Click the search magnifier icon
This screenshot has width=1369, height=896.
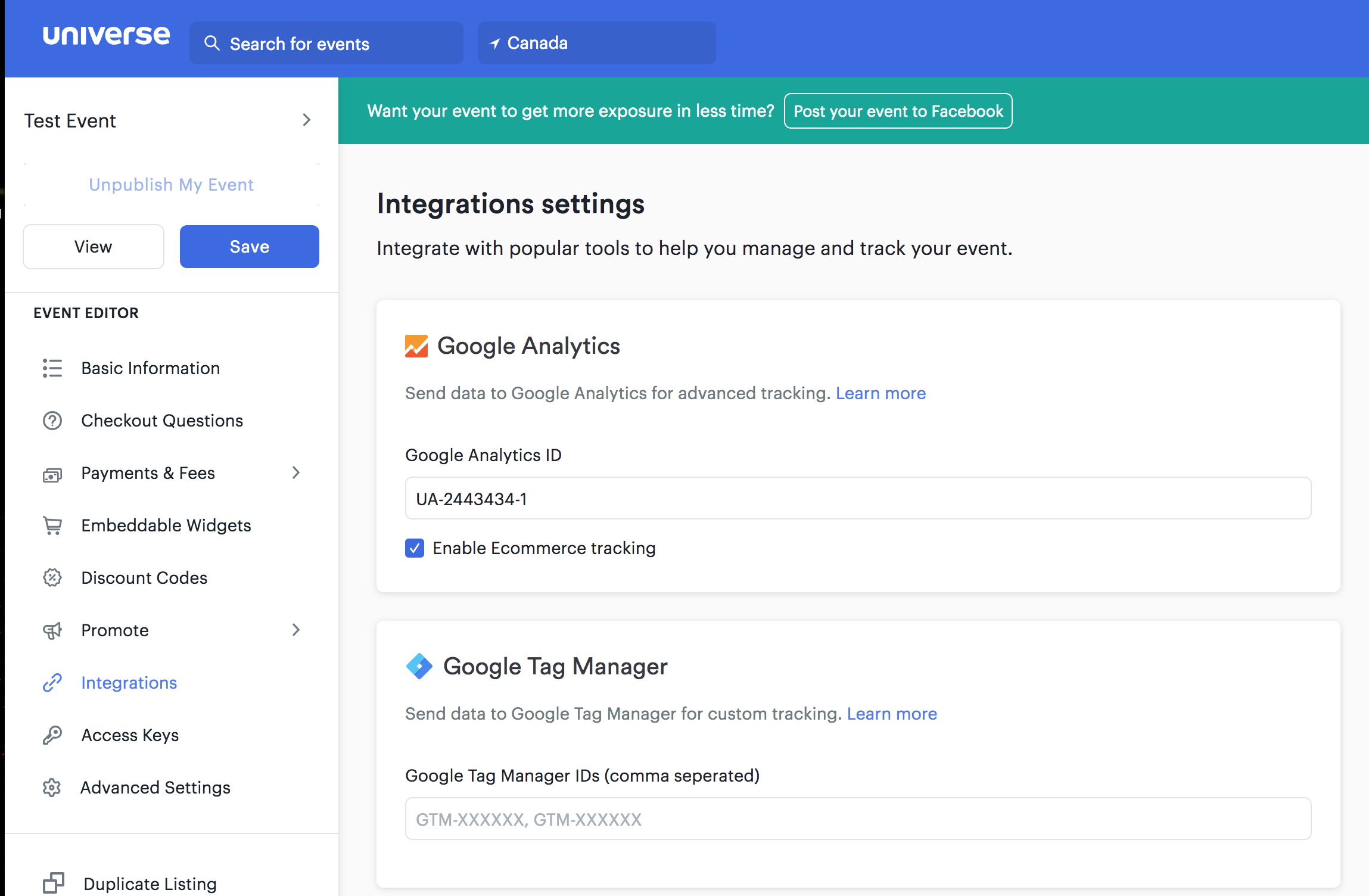coord(212,43)
